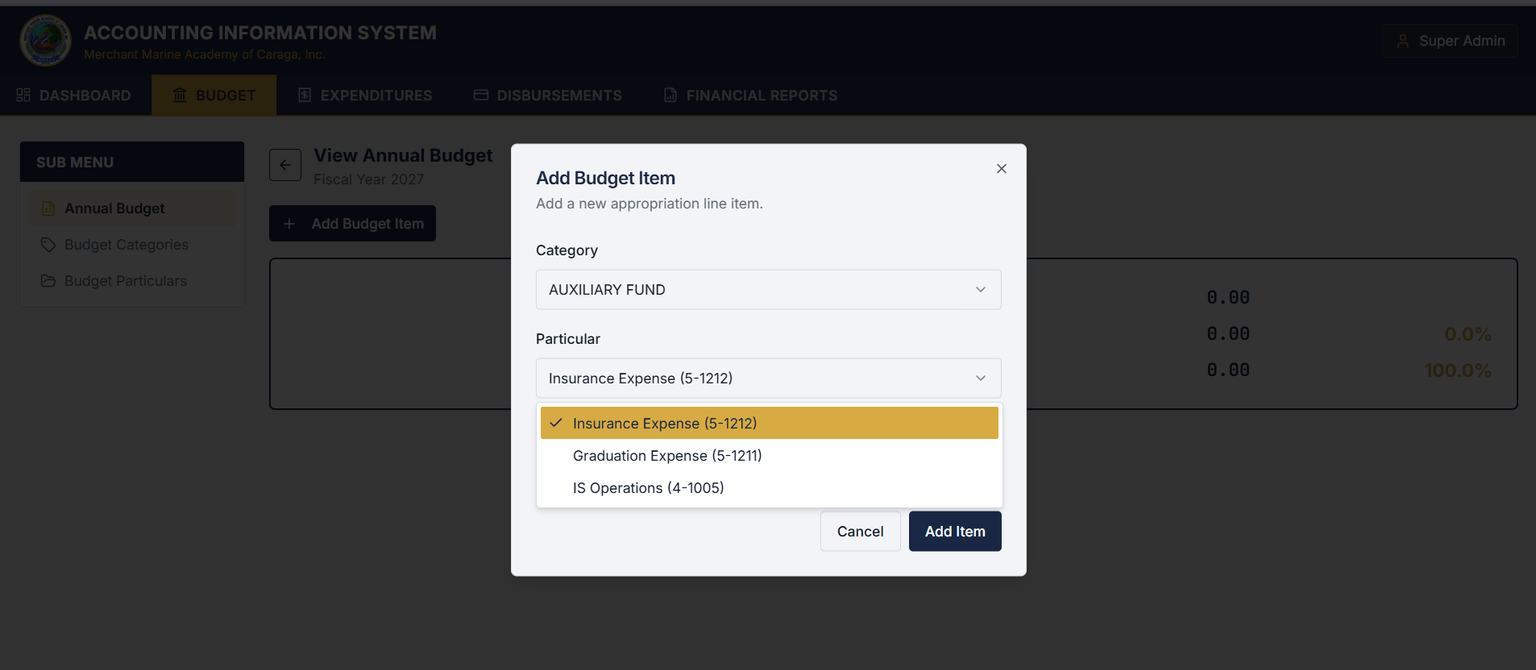Click the Dashboard grid icon

tap(24, 95)
